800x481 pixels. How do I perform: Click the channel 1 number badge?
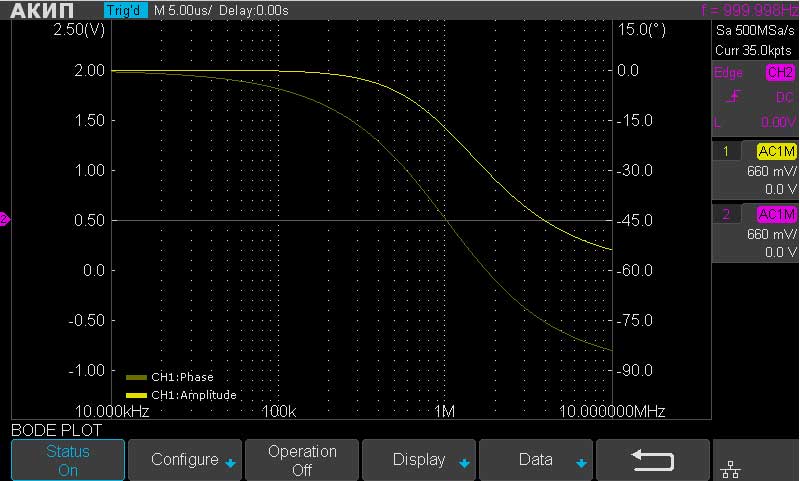point(725,151)
